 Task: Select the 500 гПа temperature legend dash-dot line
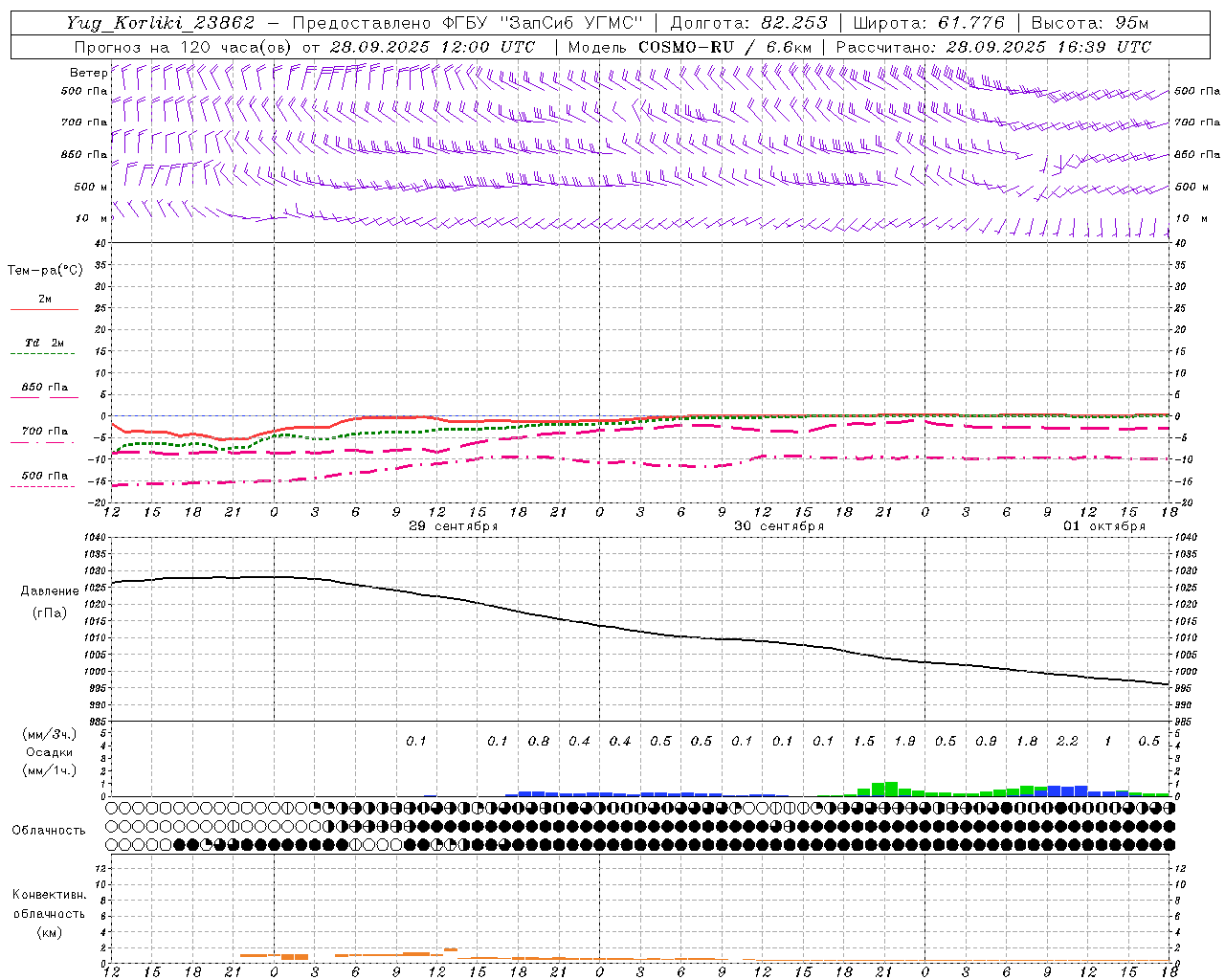42,486
